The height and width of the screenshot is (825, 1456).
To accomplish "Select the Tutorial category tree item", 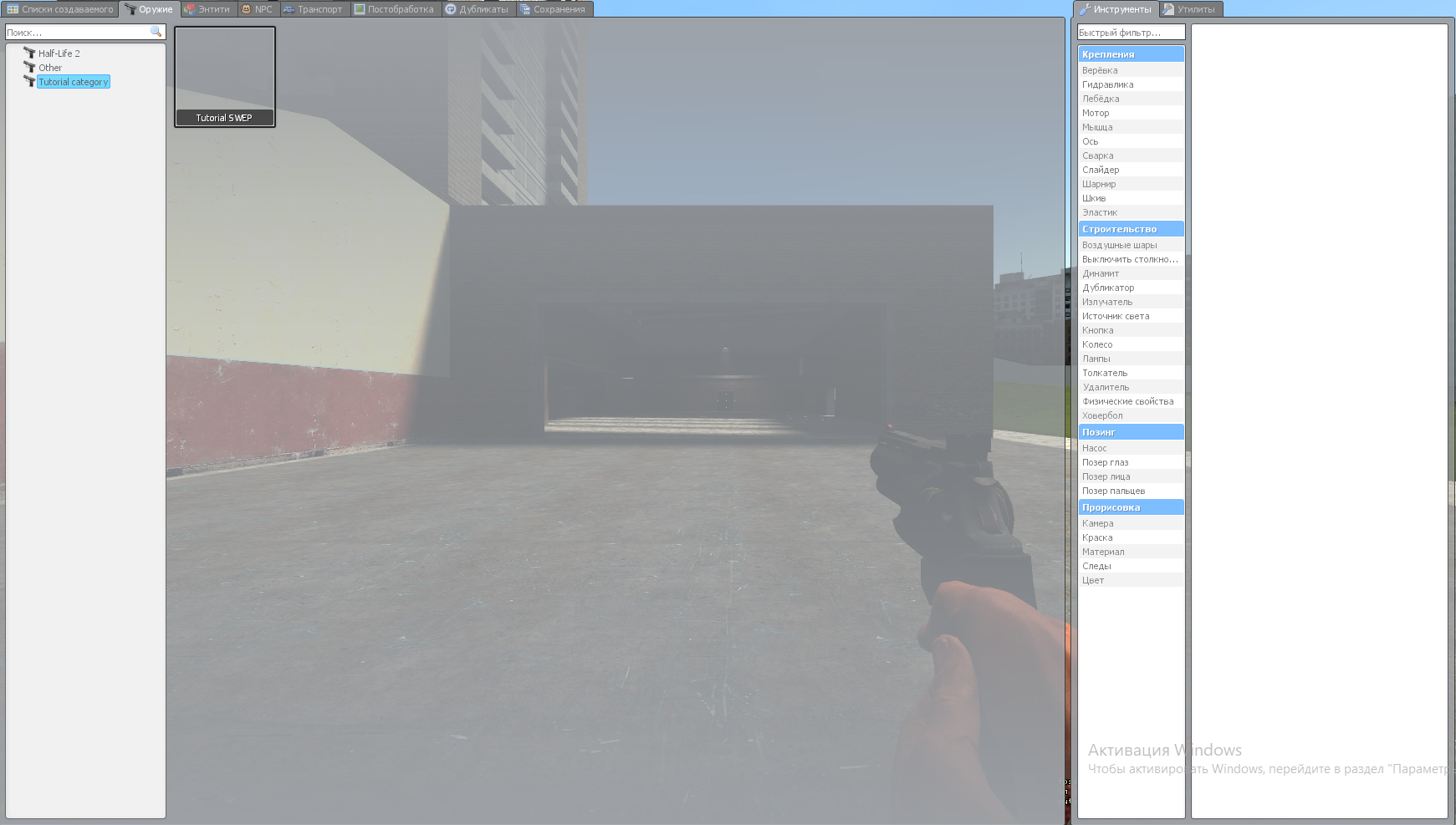I will coord(74,82).
